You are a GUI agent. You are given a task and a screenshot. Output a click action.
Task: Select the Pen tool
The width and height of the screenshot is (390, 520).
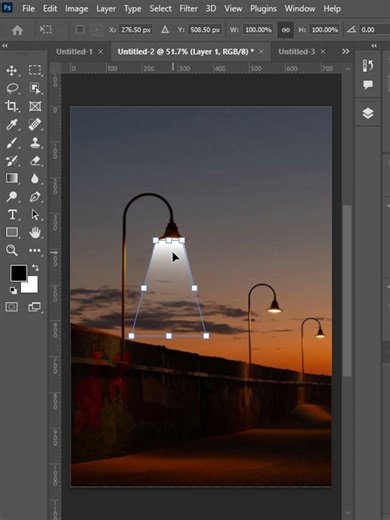(x=35, y=197)
